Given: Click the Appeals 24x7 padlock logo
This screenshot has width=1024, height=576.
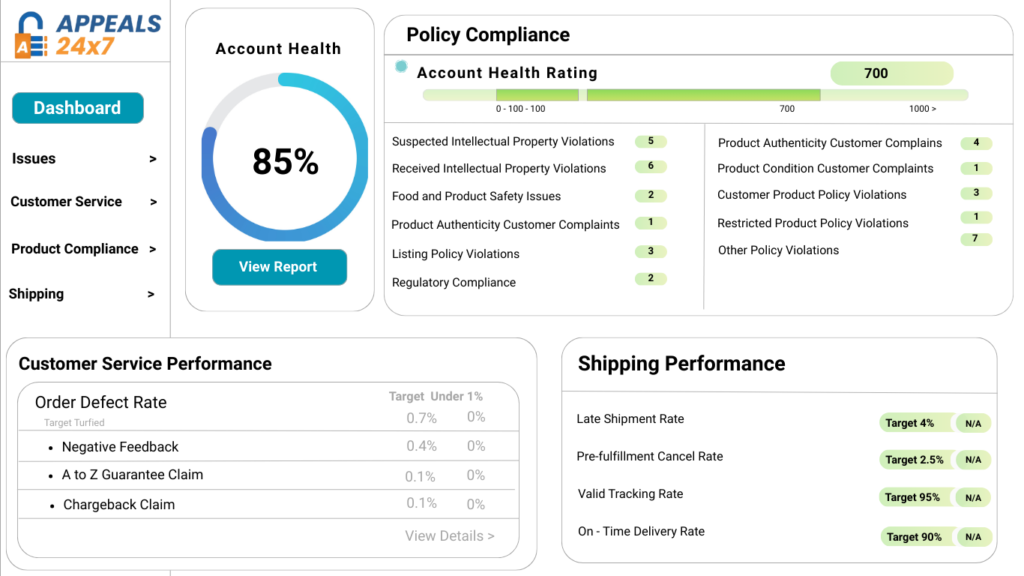Looking at the screenshot, I should [31, 35].
